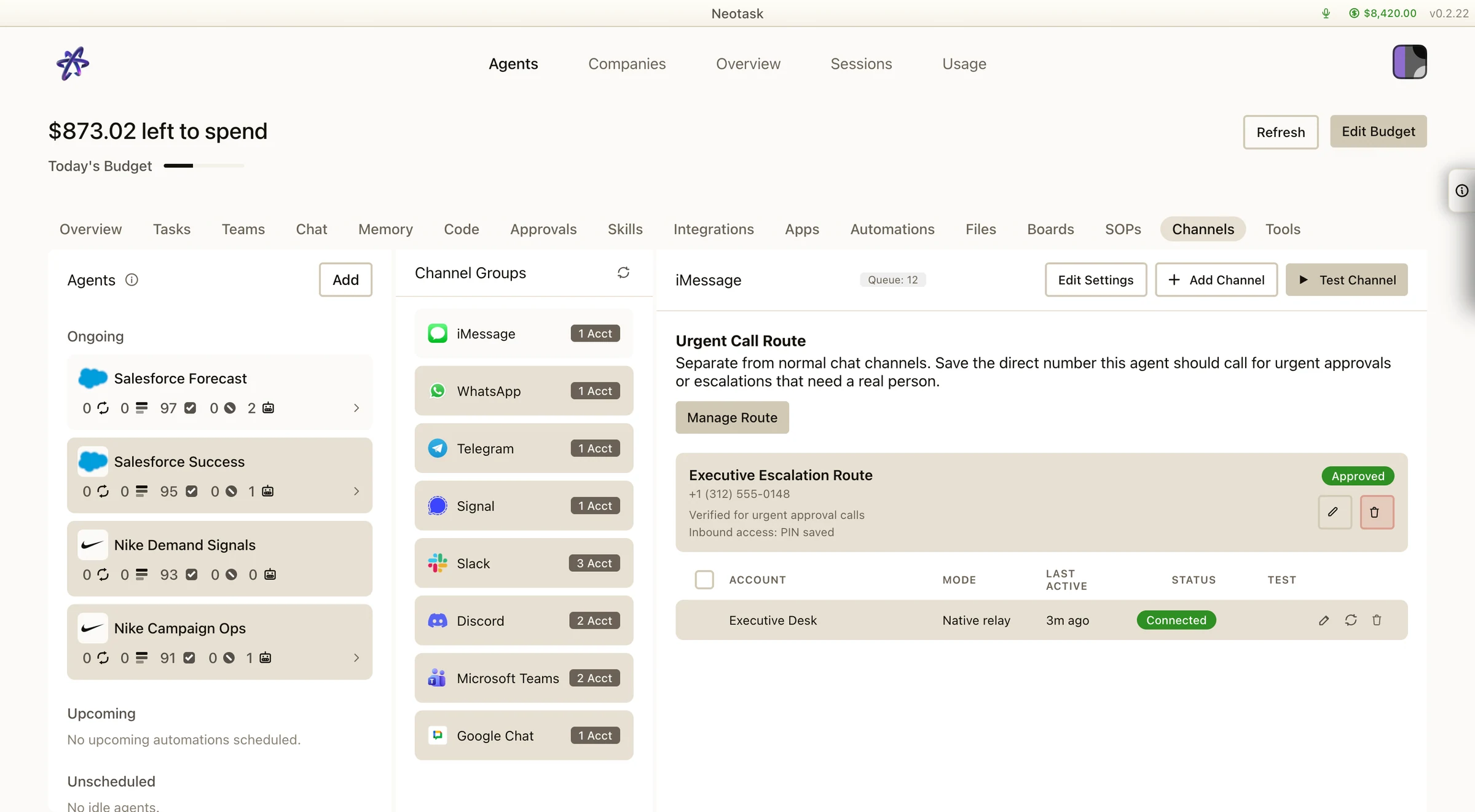The width and height of the screenshot is (1475, 812).
Task: Open the Sessions top navigation item
Action: 861,64
